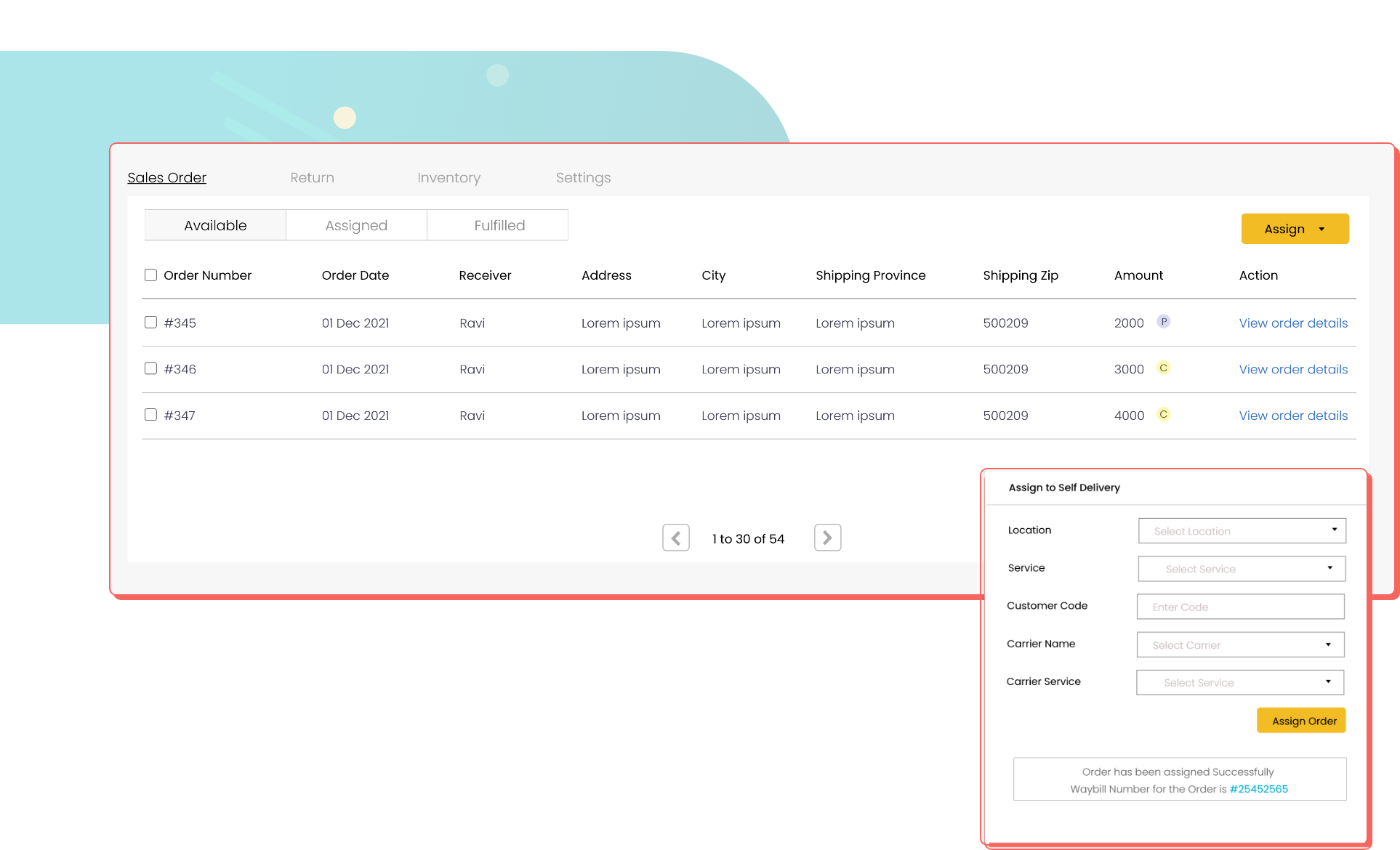Click the C badge beside amount 4000
This screenshot has width=1400, height=850.
(x=1164, y=414)
